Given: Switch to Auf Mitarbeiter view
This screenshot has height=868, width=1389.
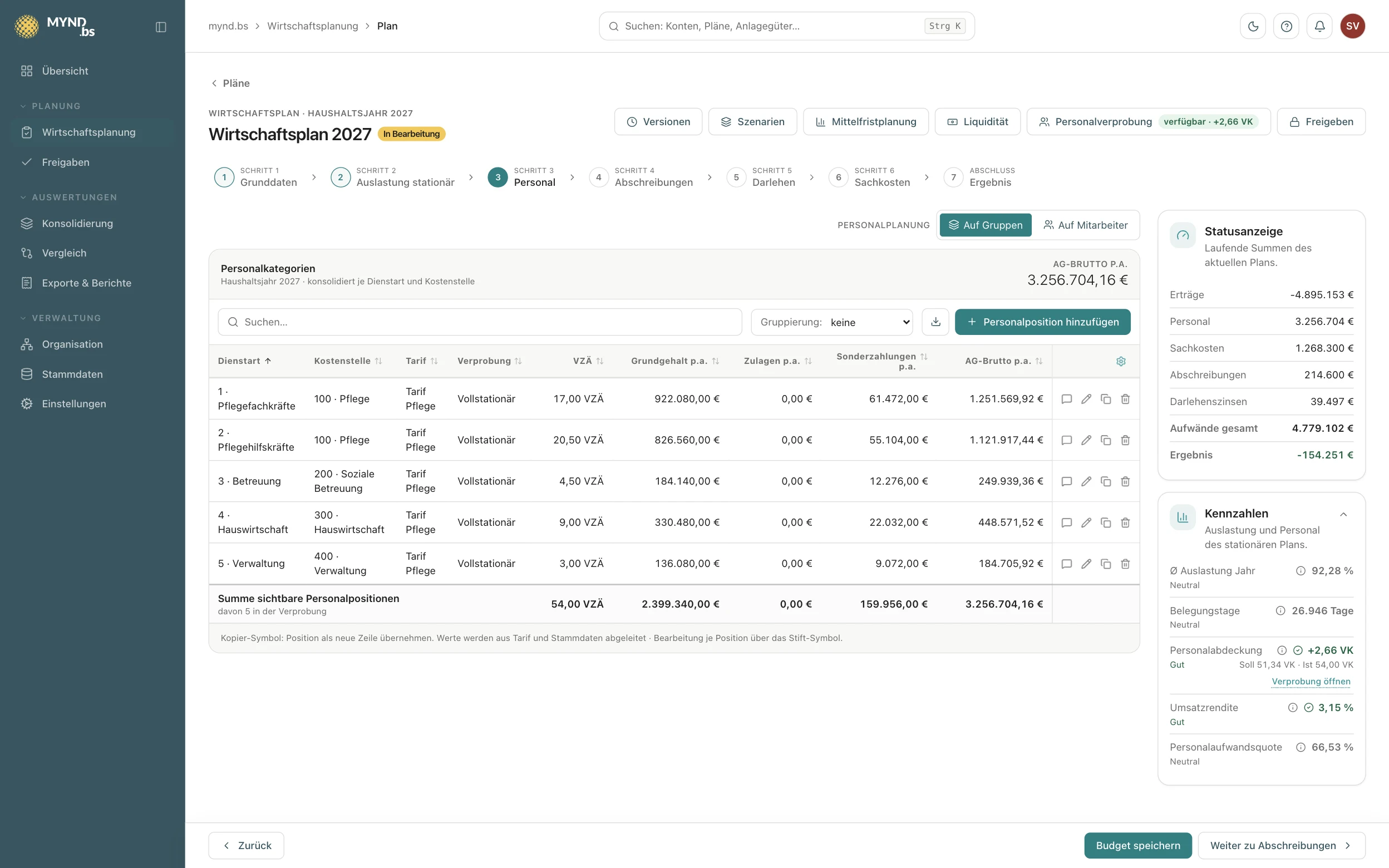Looking at the screenshot, I should (x=1085, y=225).
